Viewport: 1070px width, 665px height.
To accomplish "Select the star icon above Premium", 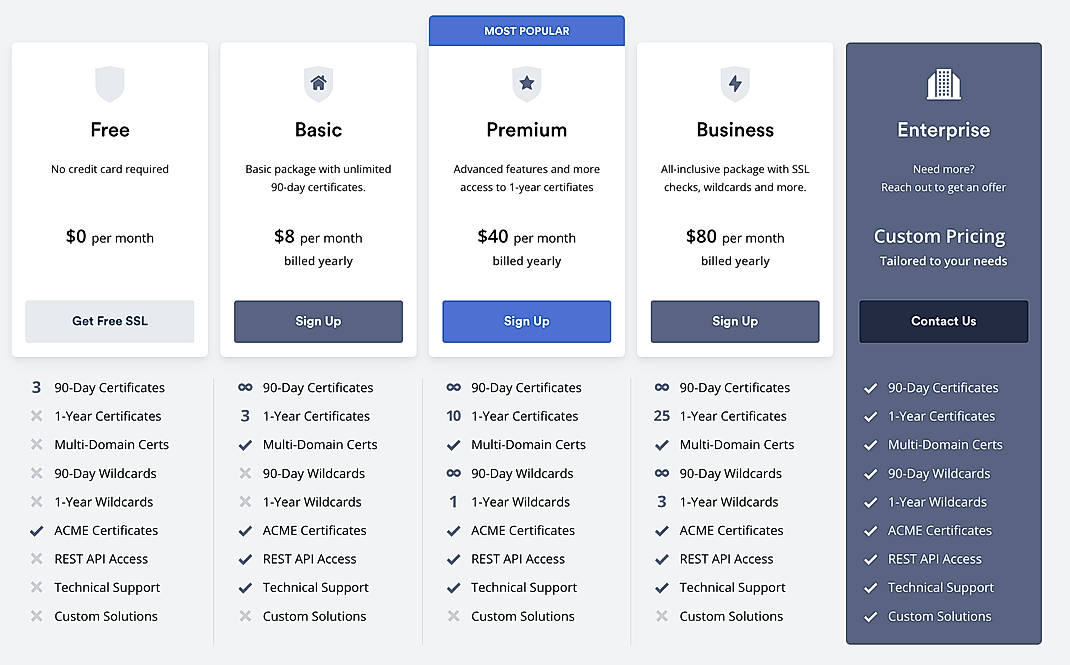I will tap(527, 83).
